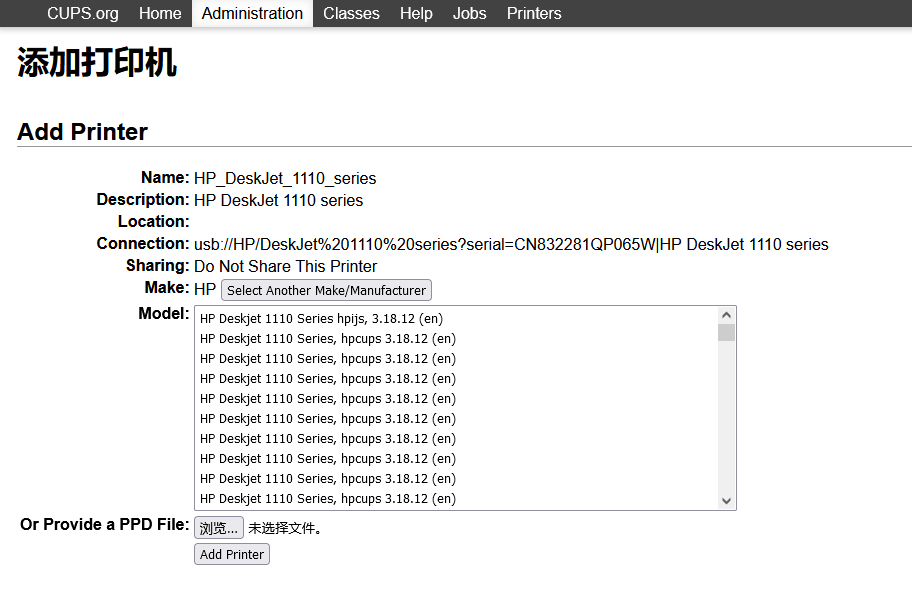This screenshot has height=608, width=912.
Task: Click the usb:// connection URI text
Action: [x=510, y=244]
